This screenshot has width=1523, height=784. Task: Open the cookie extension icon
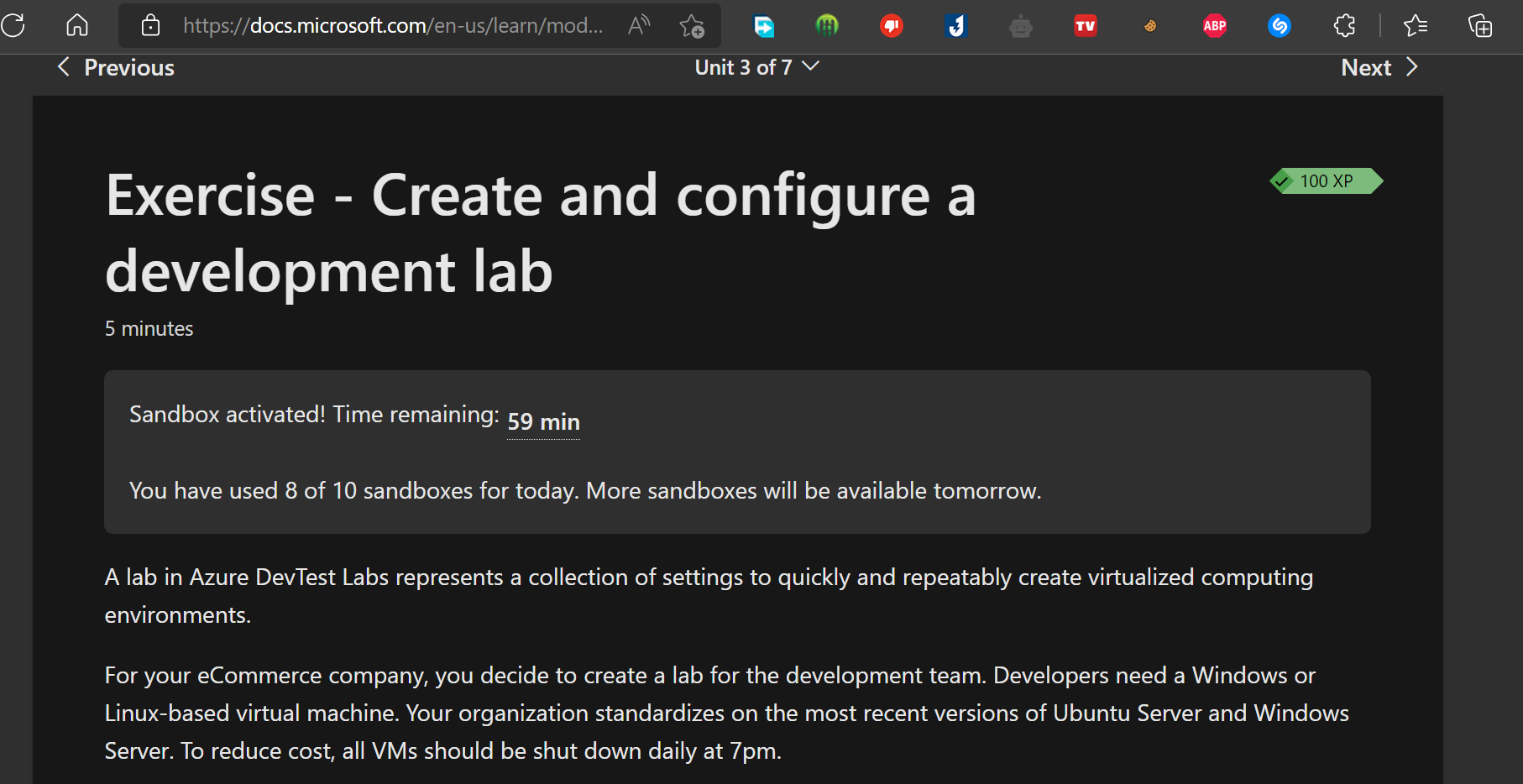(x=1150, y=26)
